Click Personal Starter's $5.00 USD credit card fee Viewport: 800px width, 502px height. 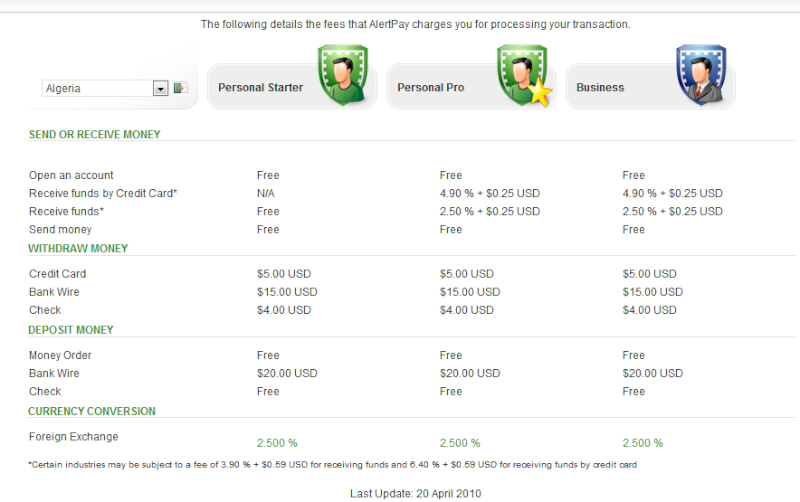coord(284,274)
